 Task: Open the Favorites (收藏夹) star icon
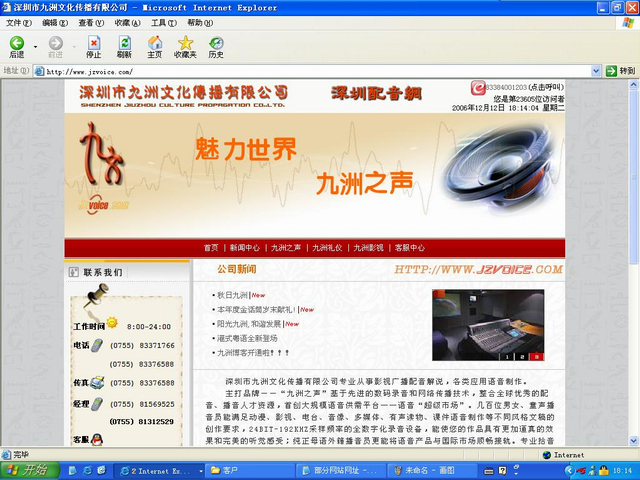click(185, 46)
